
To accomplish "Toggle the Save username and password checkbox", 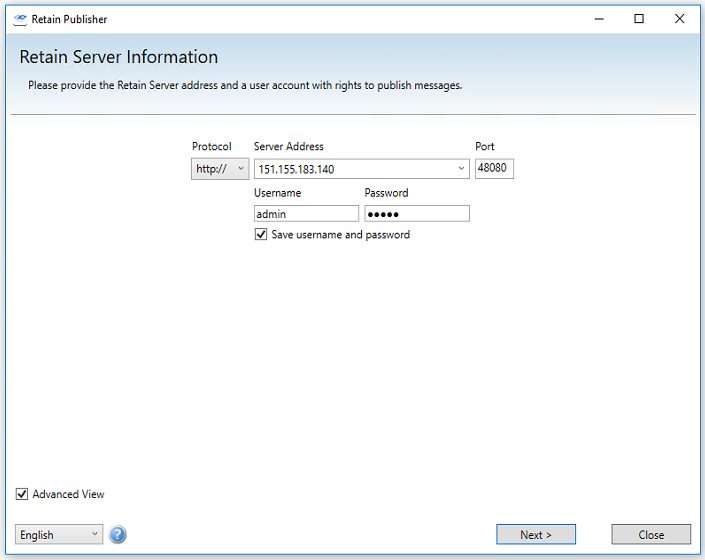I will (261, 235).
